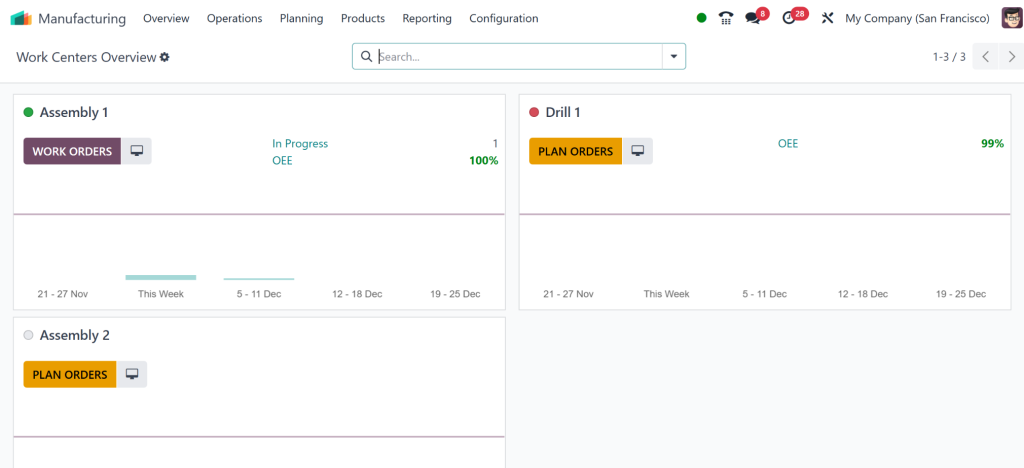The width and height of the screenshot is (1024, 468).
Task: Go to next page arrow
Action: pyautogui.click(x=1012, y=57)
